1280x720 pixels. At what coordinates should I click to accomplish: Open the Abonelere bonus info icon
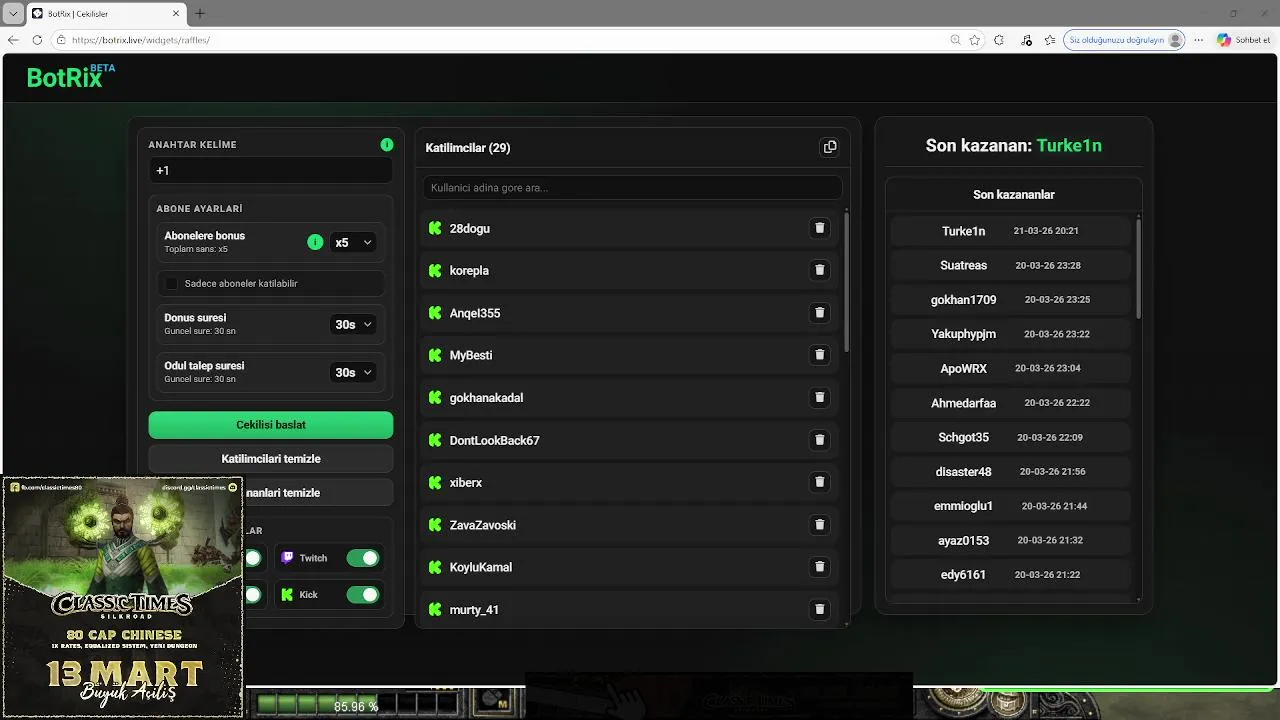point(315,242)
